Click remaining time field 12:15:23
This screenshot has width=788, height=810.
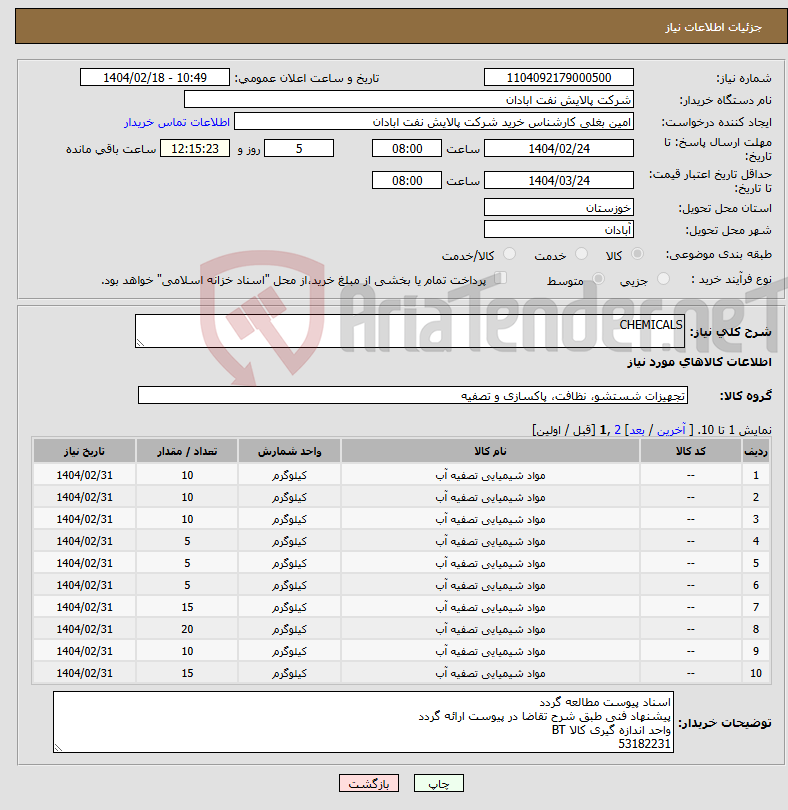tap(195, 149)
